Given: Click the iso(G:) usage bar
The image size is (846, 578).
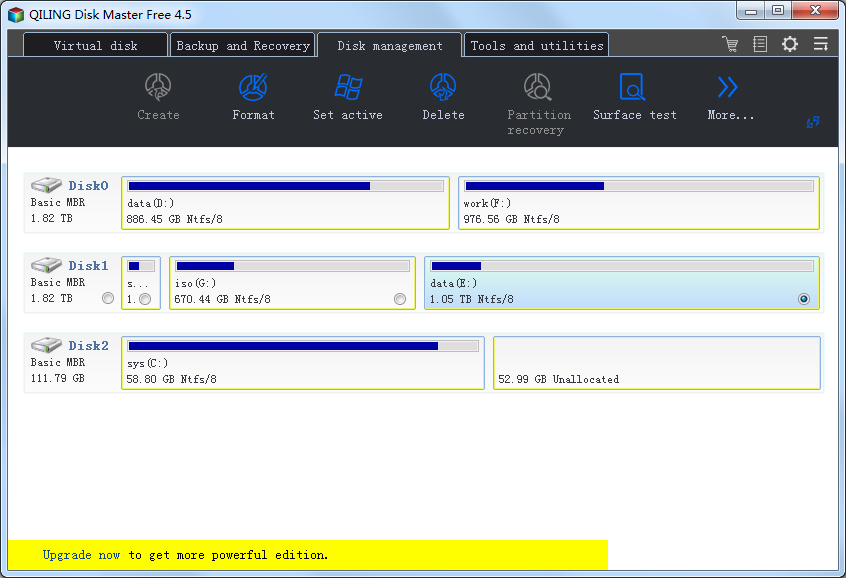Looking at the screenshot, I should (292, 266).
